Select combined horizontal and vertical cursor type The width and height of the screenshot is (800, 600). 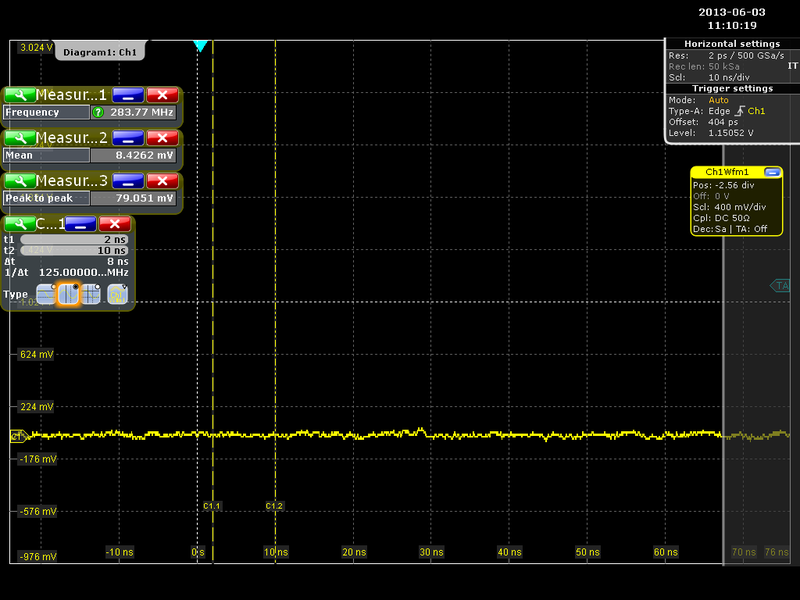pos(91,294)
